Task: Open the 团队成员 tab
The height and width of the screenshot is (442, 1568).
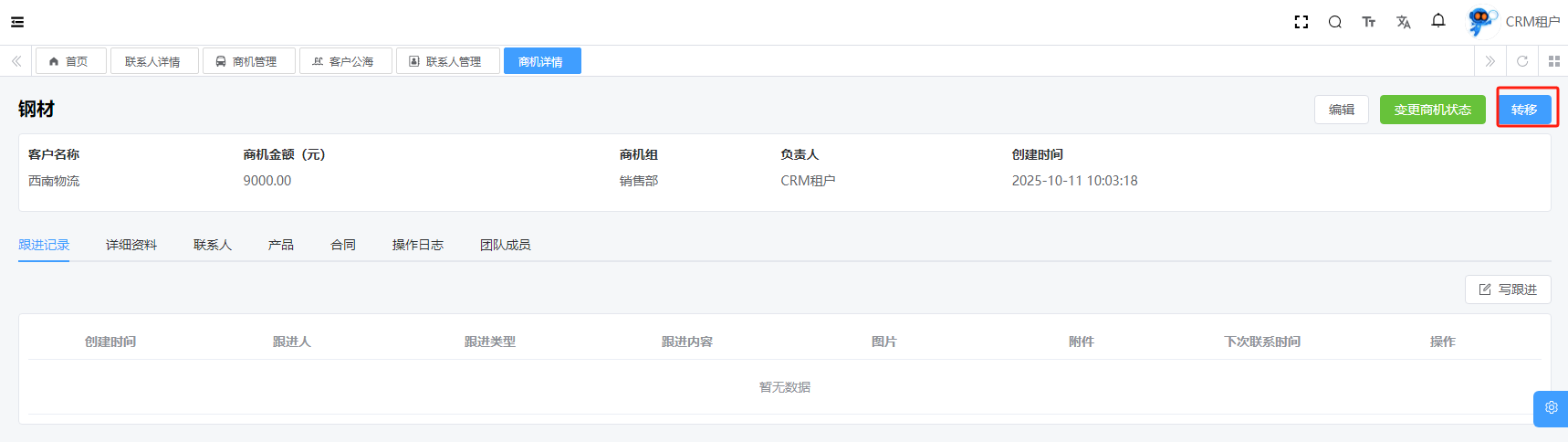Action: (505, 245)
